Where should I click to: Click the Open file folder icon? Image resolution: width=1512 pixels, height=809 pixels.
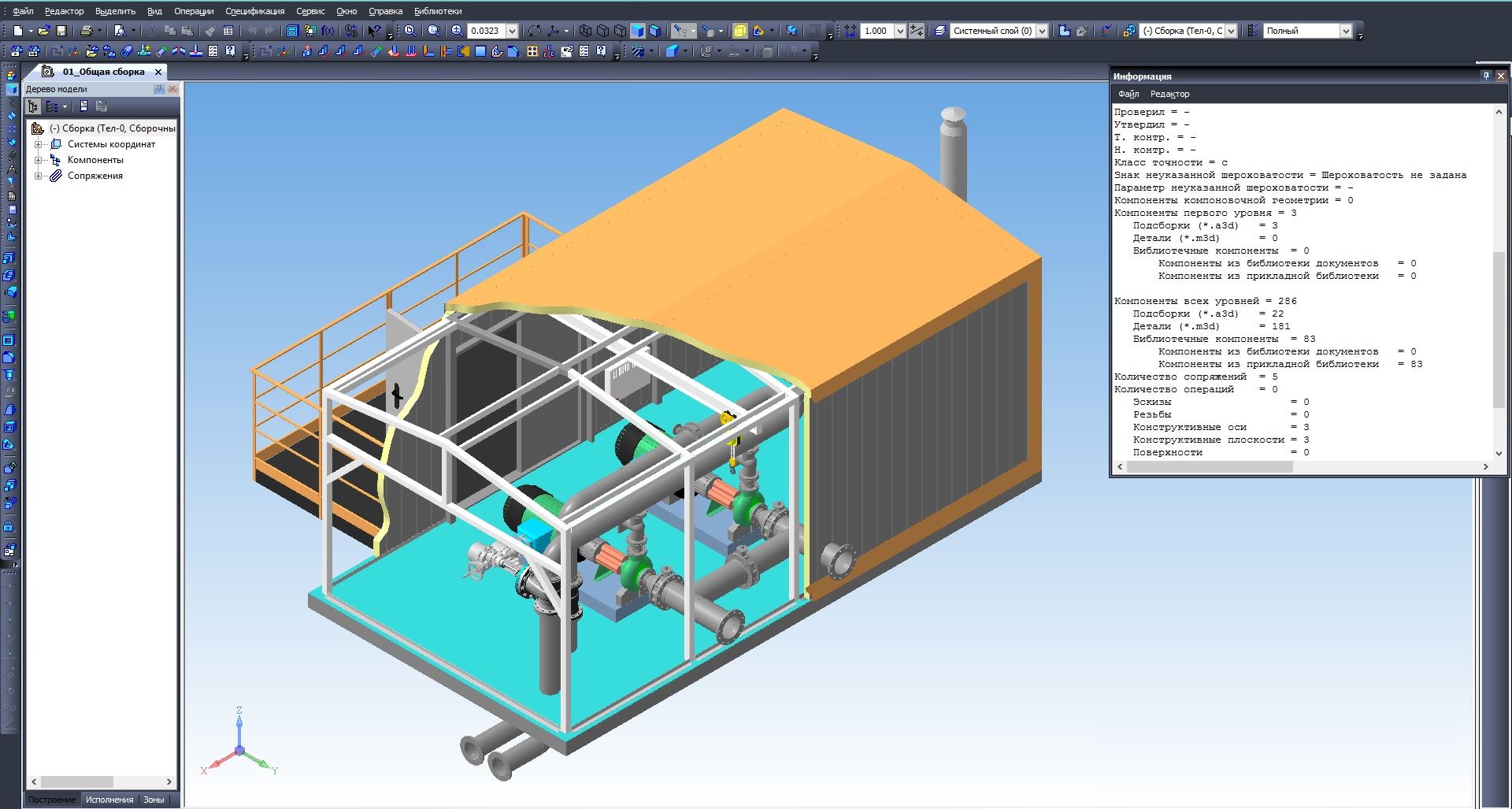[x=44, y=31]
